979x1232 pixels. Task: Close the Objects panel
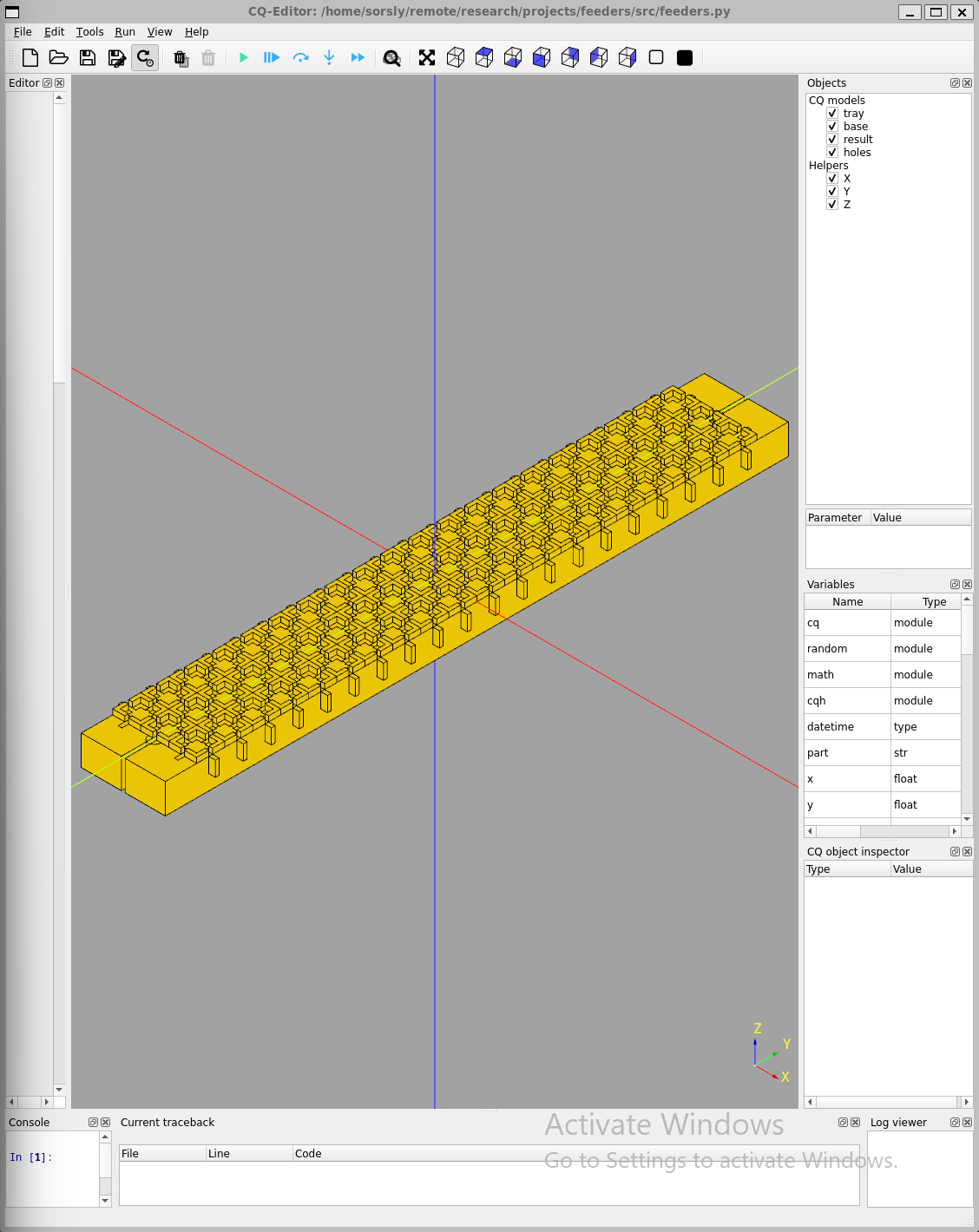tap(967, 83)
